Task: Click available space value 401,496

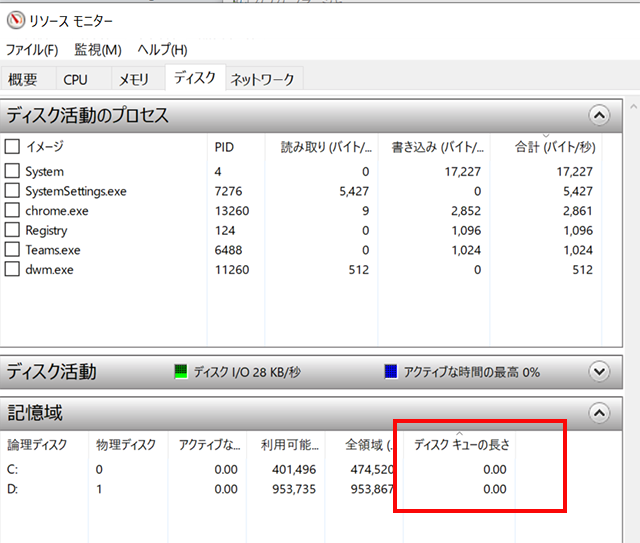Action: point(294,470)
